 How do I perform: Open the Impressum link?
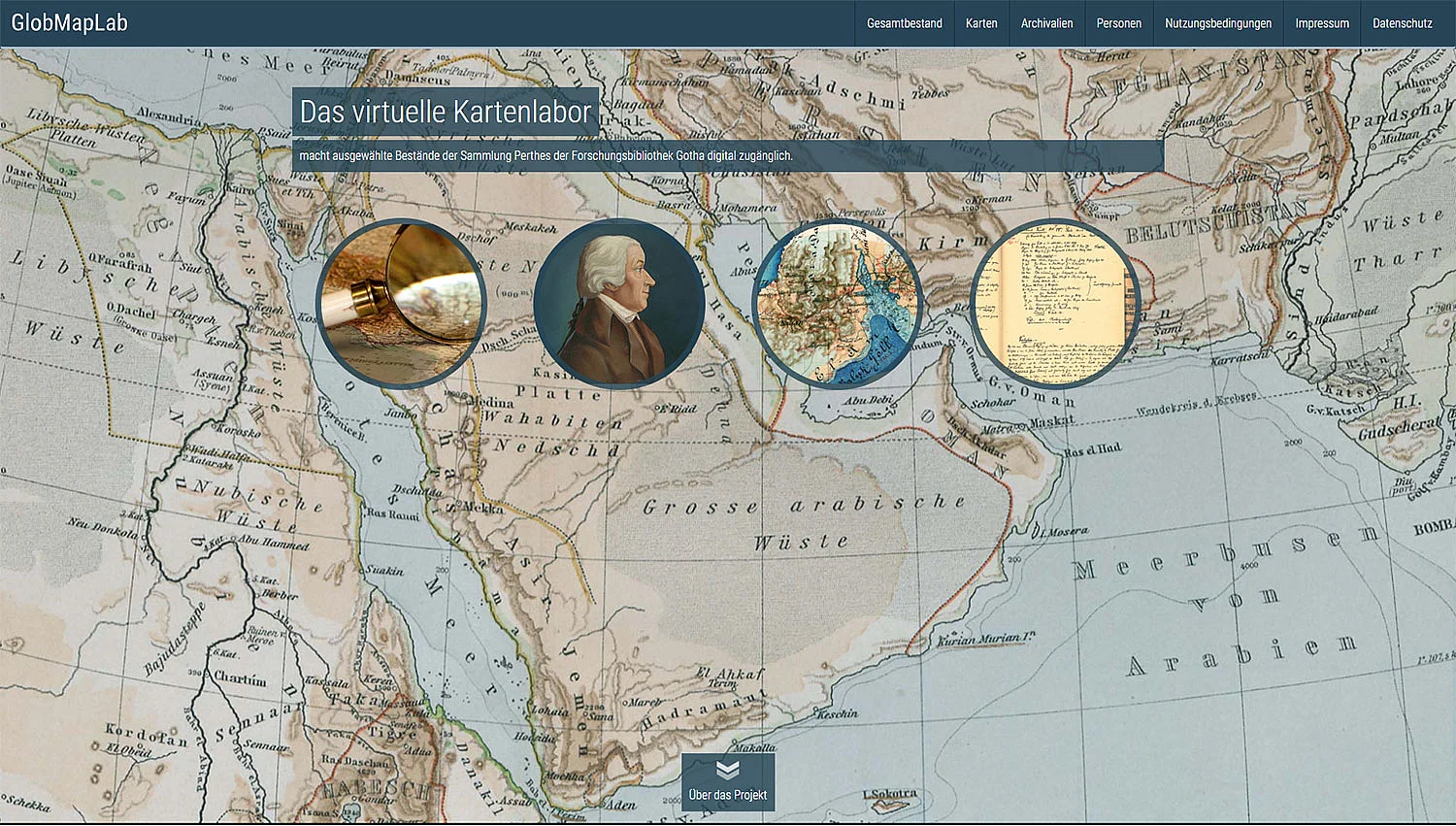(x=1321, y=23)
